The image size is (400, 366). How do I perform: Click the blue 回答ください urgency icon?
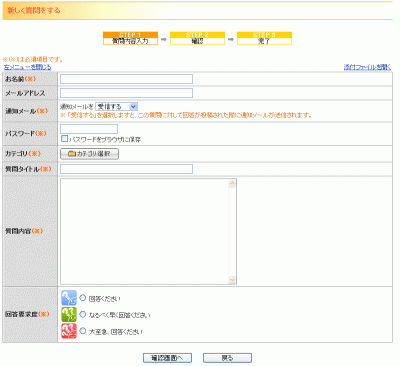coord(69,298)
